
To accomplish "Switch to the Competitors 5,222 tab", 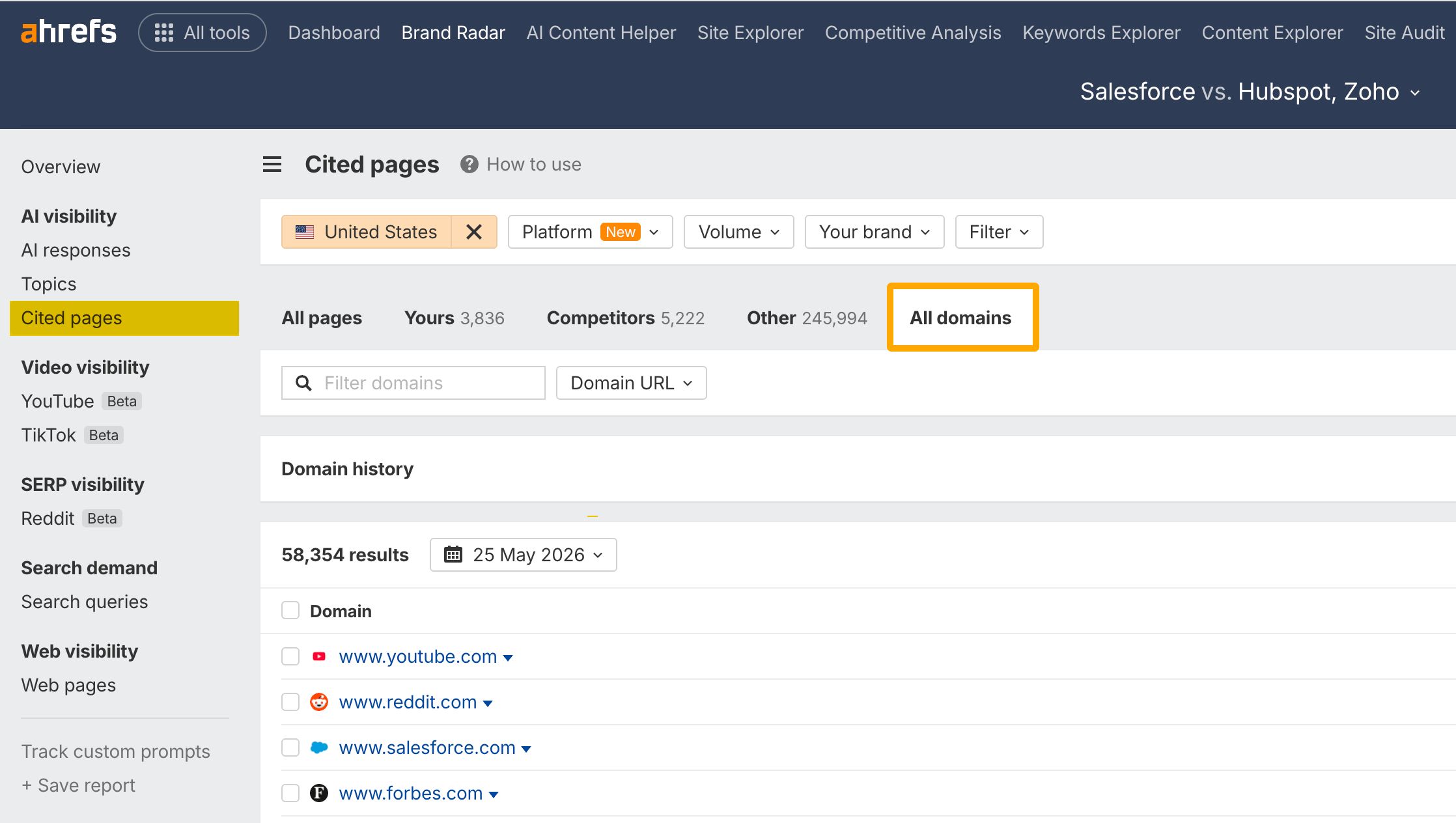I will coord(626,318).
